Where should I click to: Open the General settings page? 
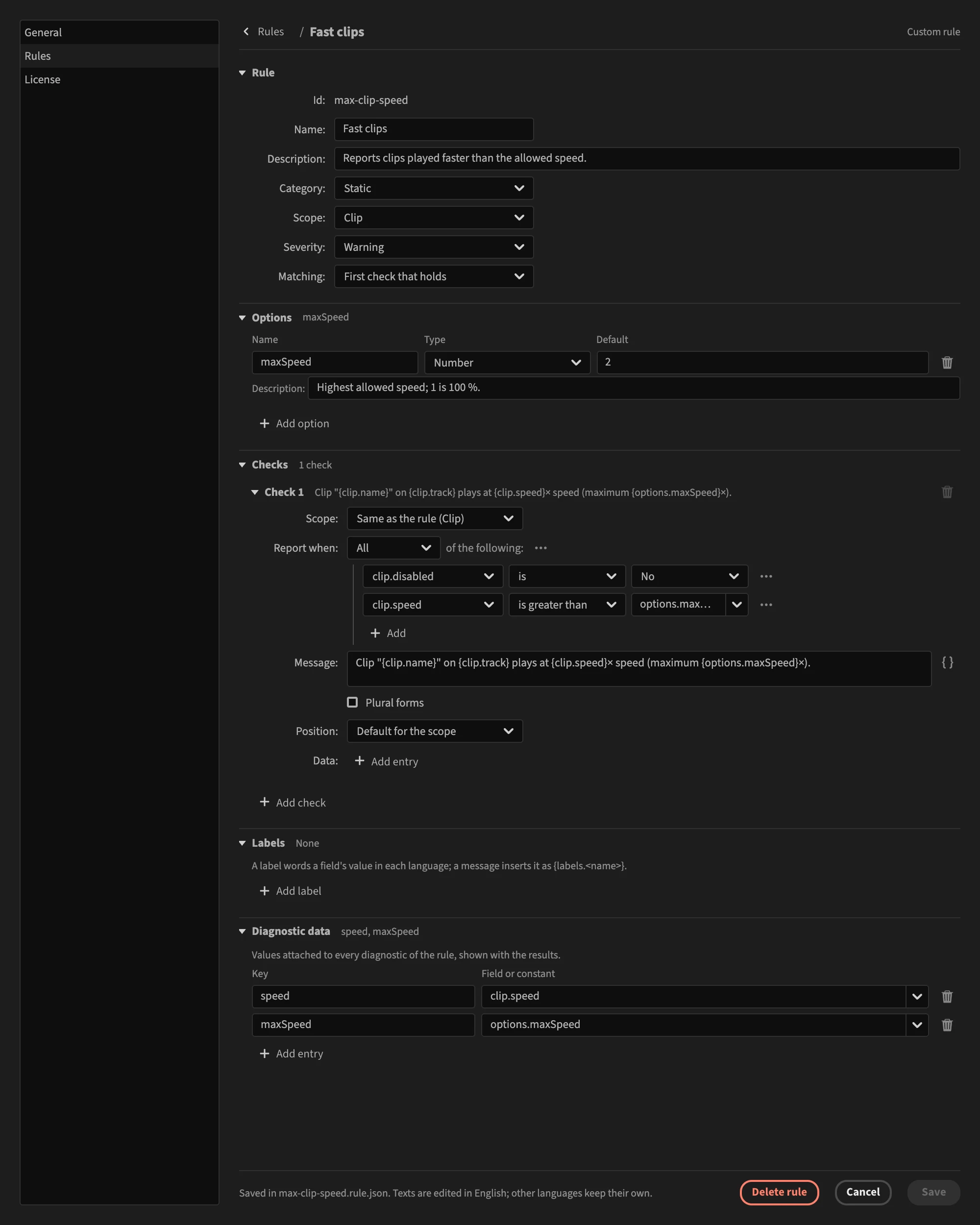tap(119, 32)
